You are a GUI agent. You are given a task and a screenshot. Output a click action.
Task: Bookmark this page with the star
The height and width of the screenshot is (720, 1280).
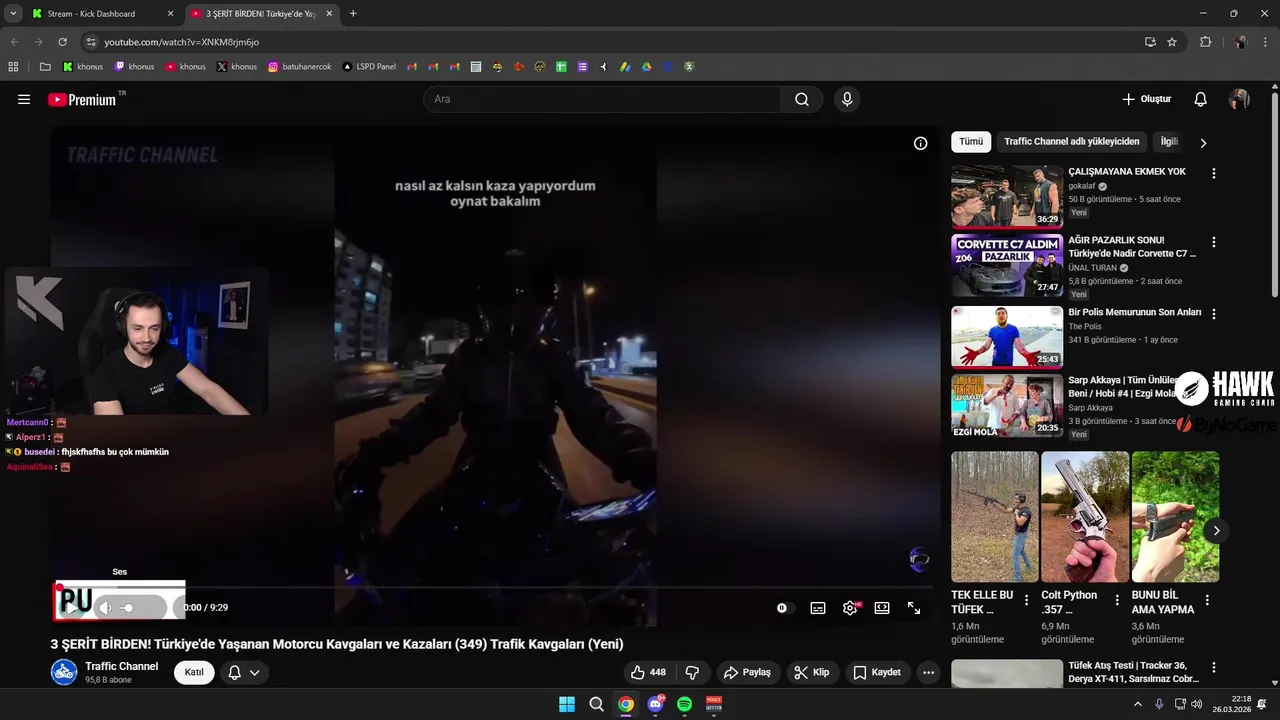(x=1172, y=42)
